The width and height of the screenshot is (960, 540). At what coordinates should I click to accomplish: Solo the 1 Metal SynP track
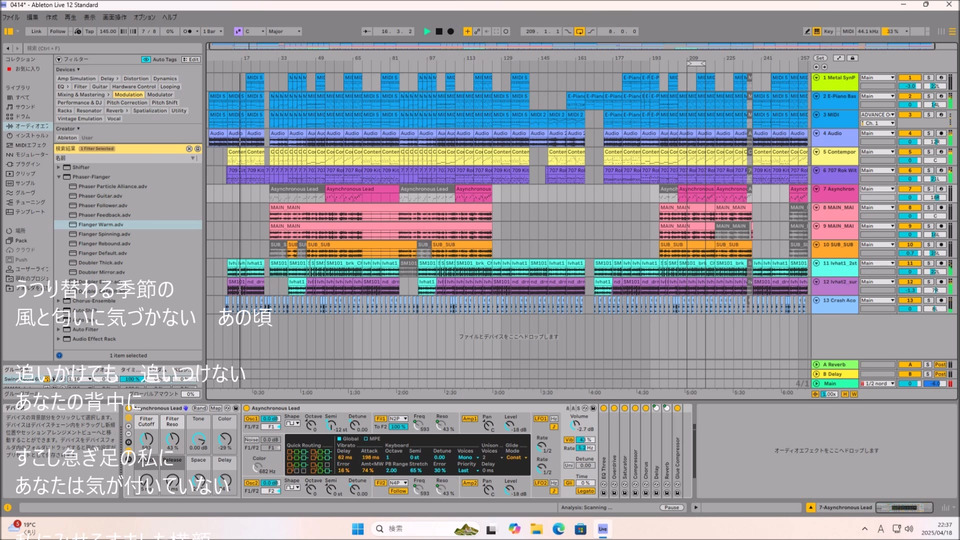click(929, 78)
